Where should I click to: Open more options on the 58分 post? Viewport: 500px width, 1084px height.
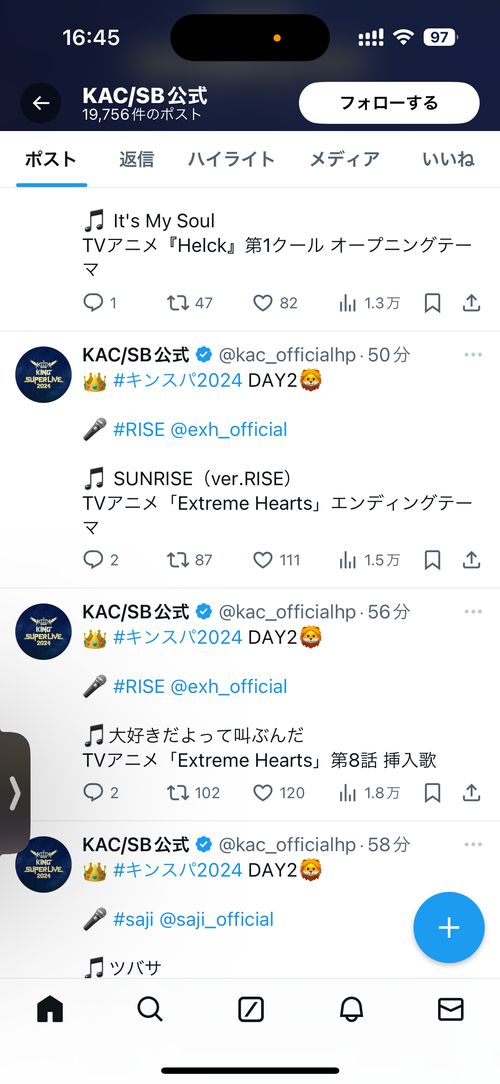[473, 844]
